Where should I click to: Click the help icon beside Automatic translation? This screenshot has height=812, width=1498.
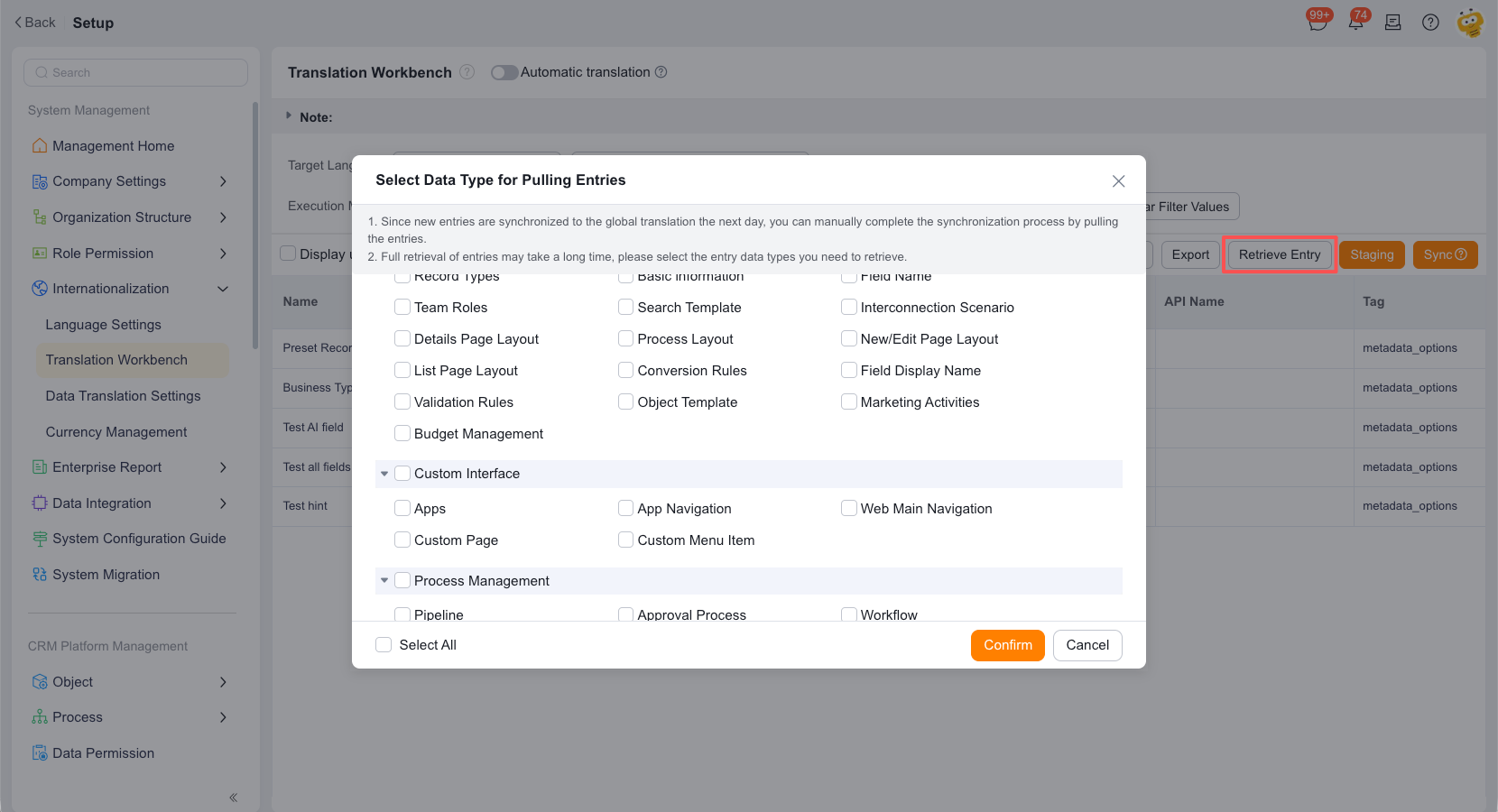(661, 72)
